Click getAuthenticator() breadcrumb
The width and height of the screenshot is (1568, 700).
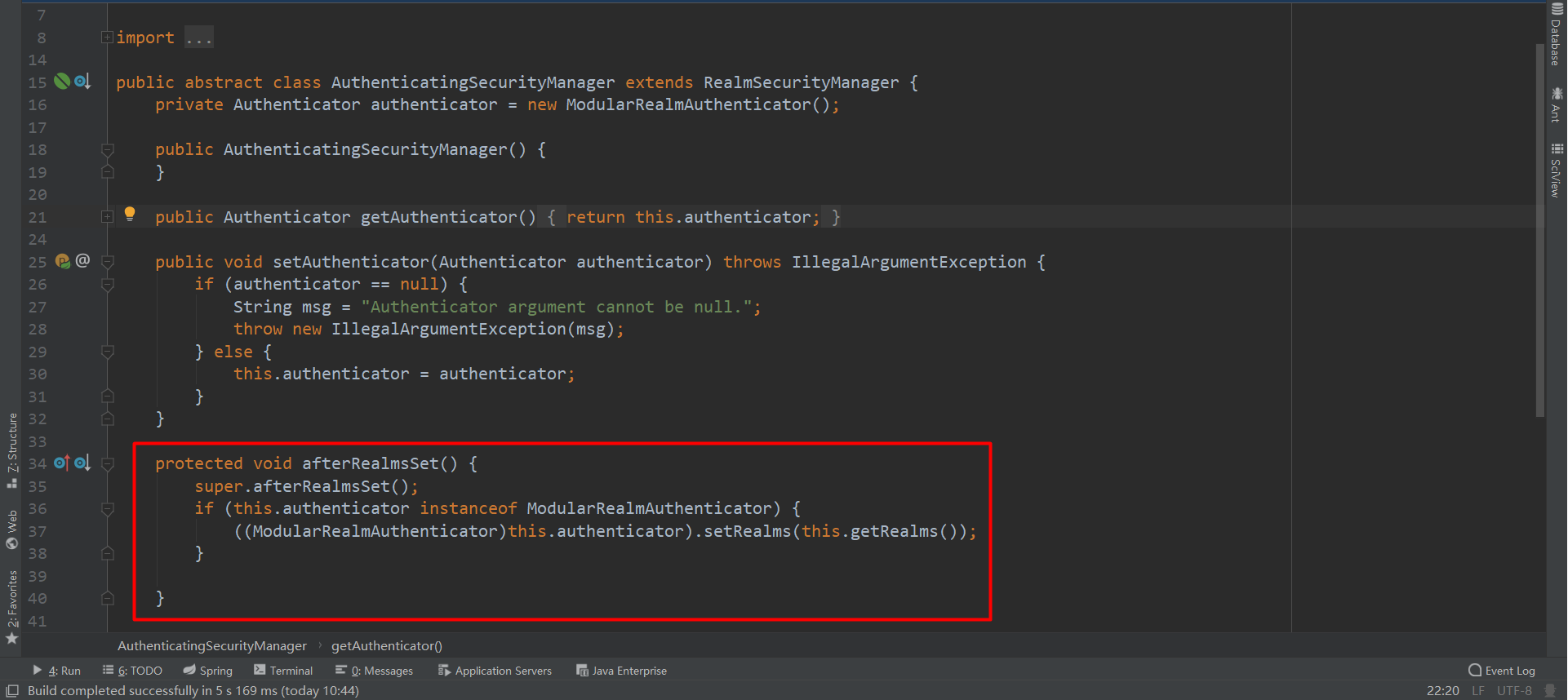[x=387, y=645]
